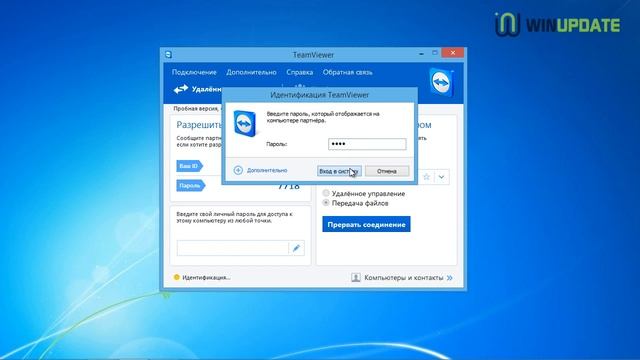Click the double chevron next to contacts

point(449,278)
